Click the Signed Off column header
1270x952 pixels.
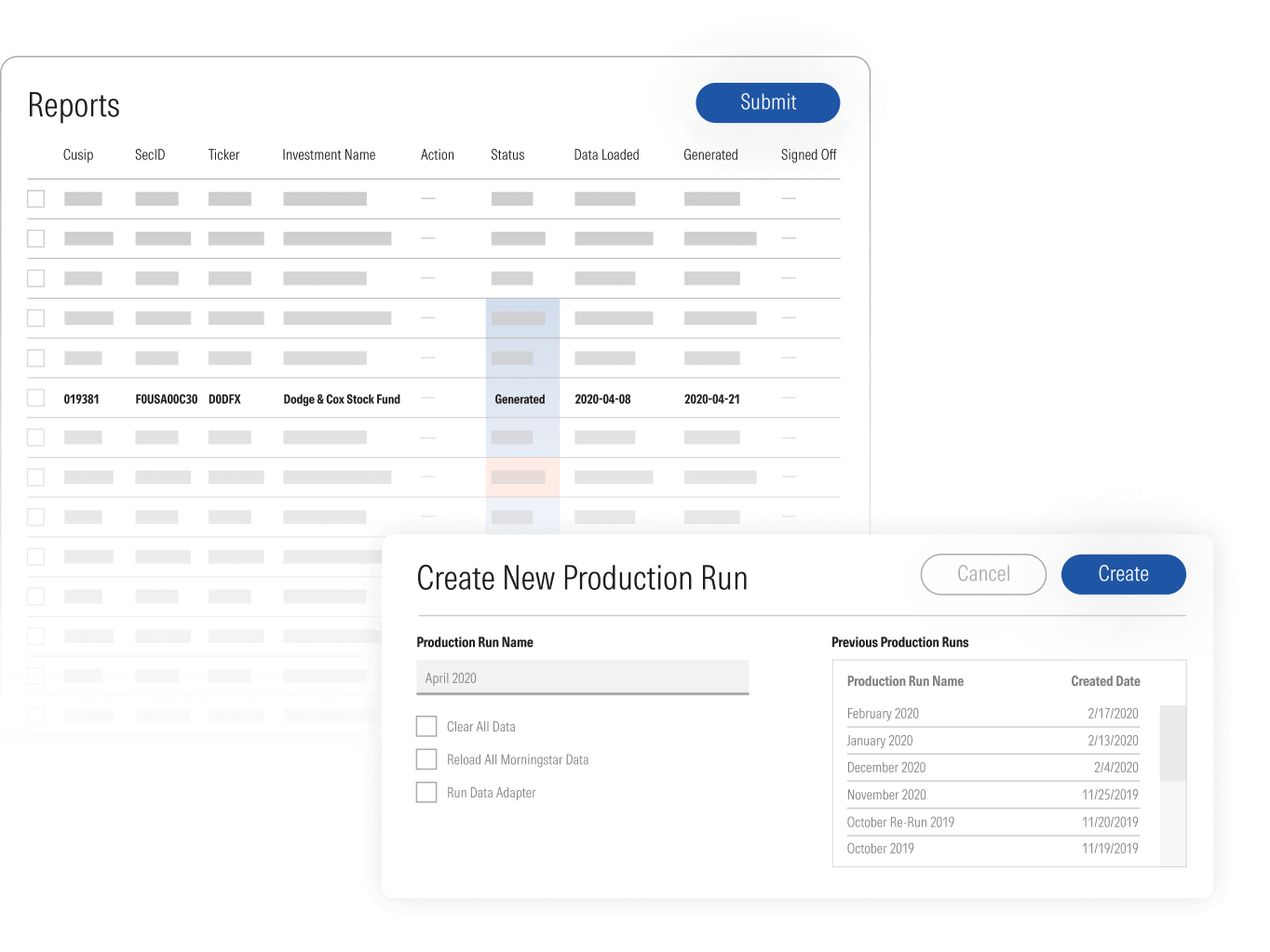(x=808, y=154)
